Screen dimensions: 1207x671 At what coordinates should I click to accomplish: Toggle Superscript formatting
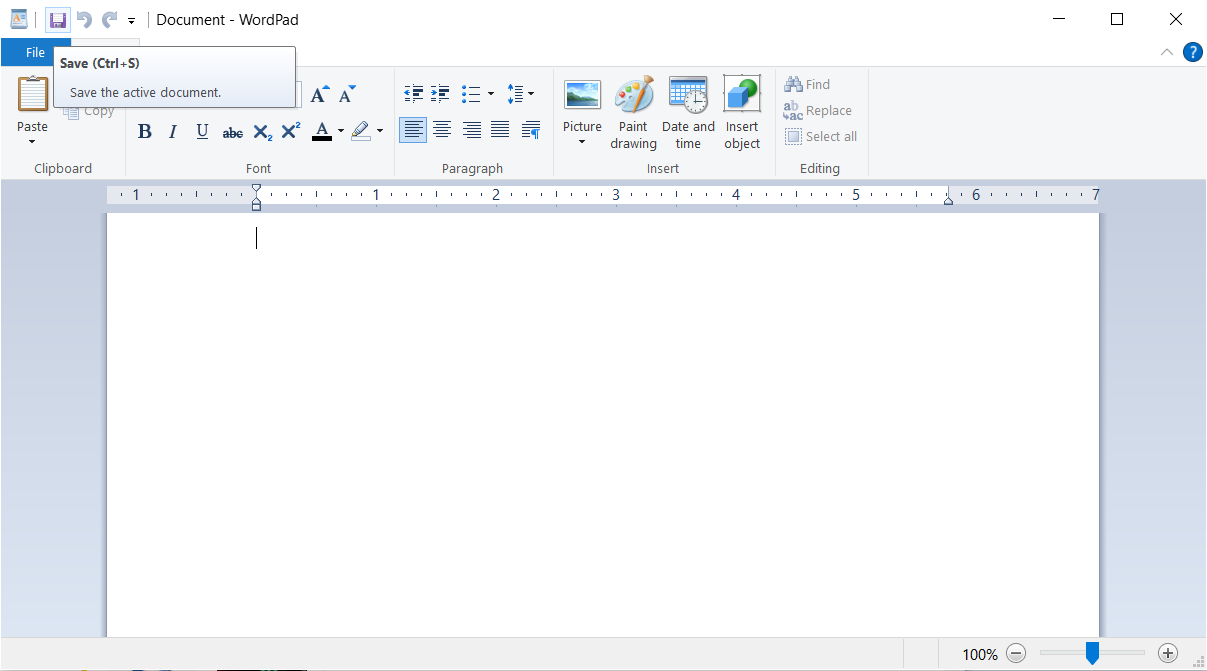(291, 131)
